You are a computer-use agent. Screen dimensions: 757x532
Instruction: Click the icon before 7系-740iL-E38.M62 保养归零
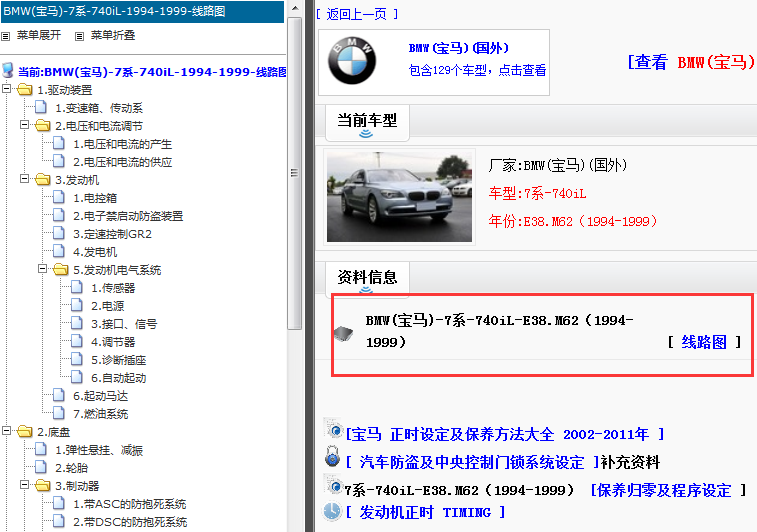pyautogui.click(x=333, y=485)
